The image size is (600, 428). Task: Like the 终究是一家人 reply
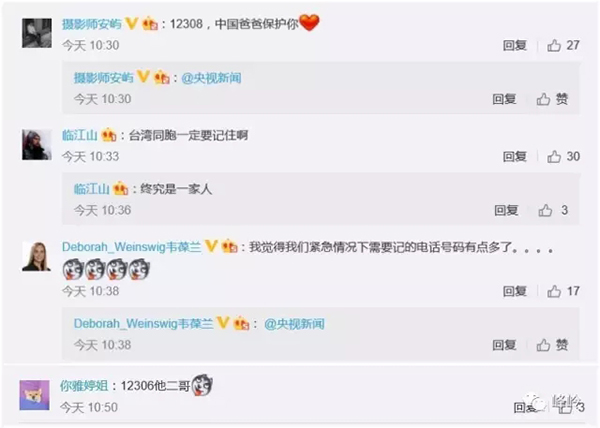pyautogui.click(x=553, y=210)
